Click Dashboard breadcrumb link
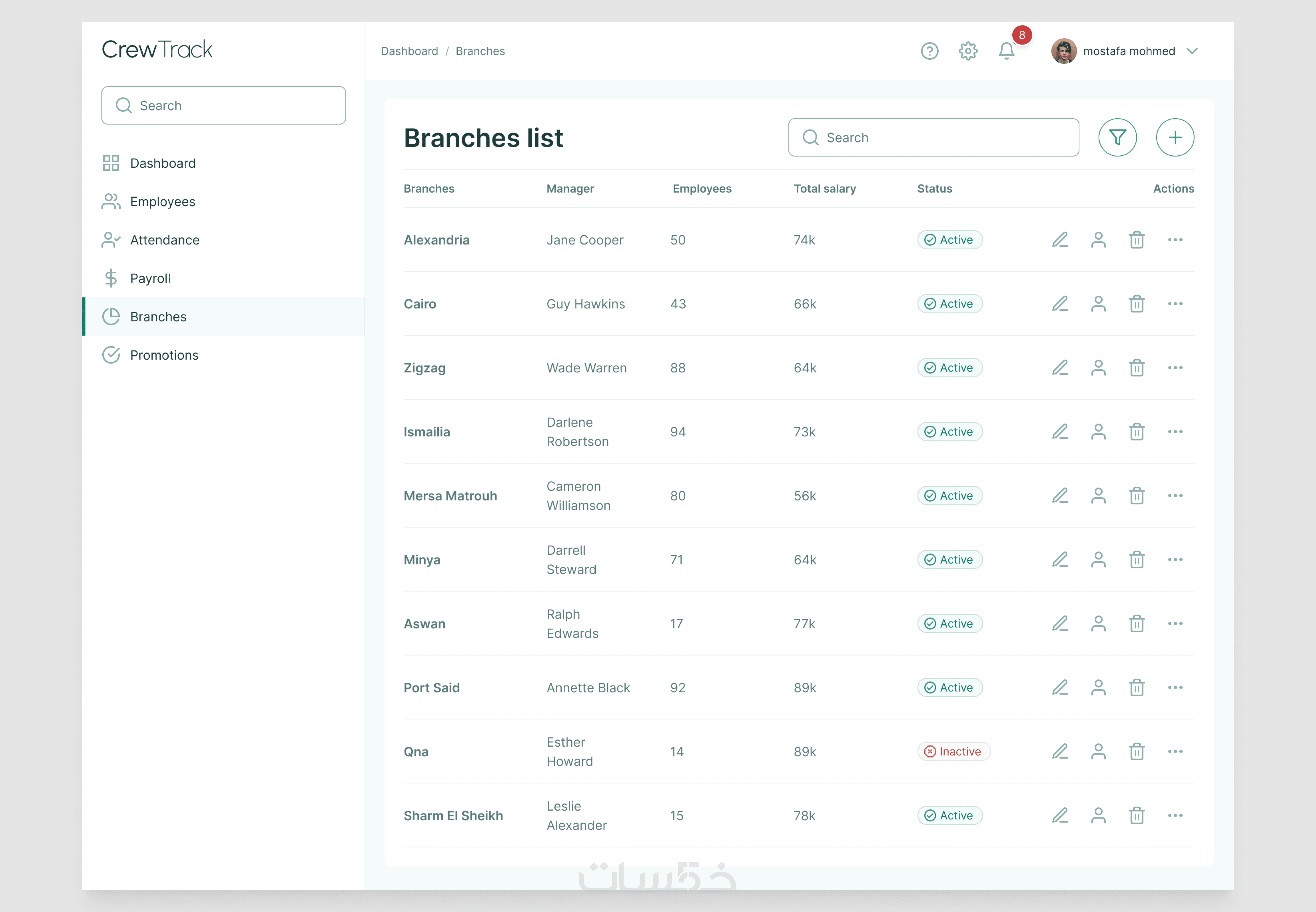The height and width of the screenshot is (912, 1316). [x=409, y=51]
